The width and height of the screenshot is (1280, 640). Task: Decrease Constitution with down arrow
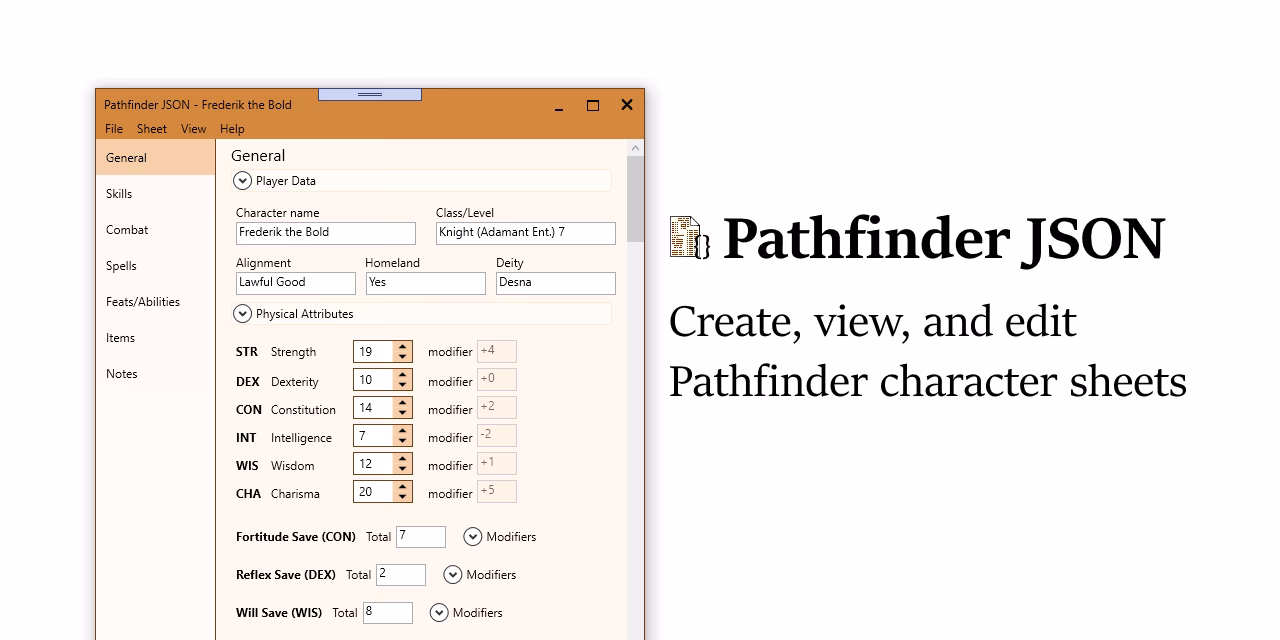(x=403, y=413)
